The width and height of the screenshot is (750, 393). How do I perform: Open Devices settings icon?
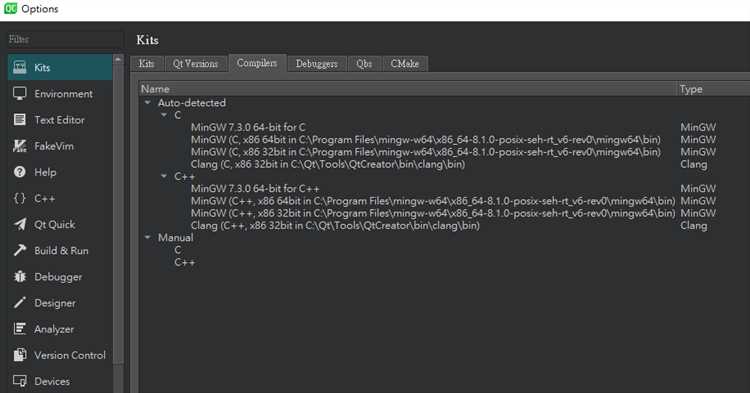(20, 381)
